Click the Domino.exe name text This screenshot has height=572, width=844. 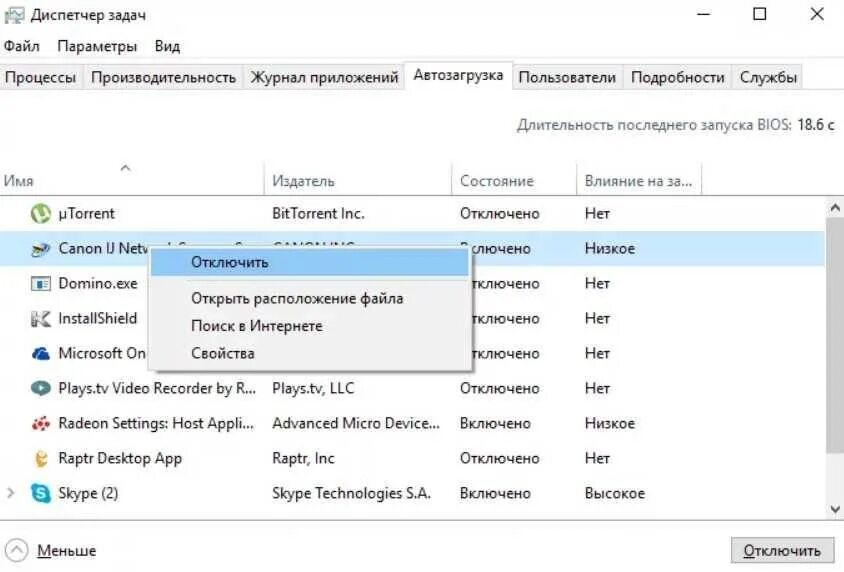pos(98,284)
